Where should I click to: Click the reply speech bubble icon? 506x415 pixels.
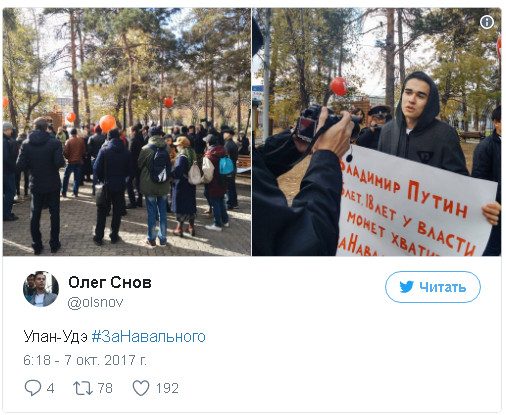[33, 388]
